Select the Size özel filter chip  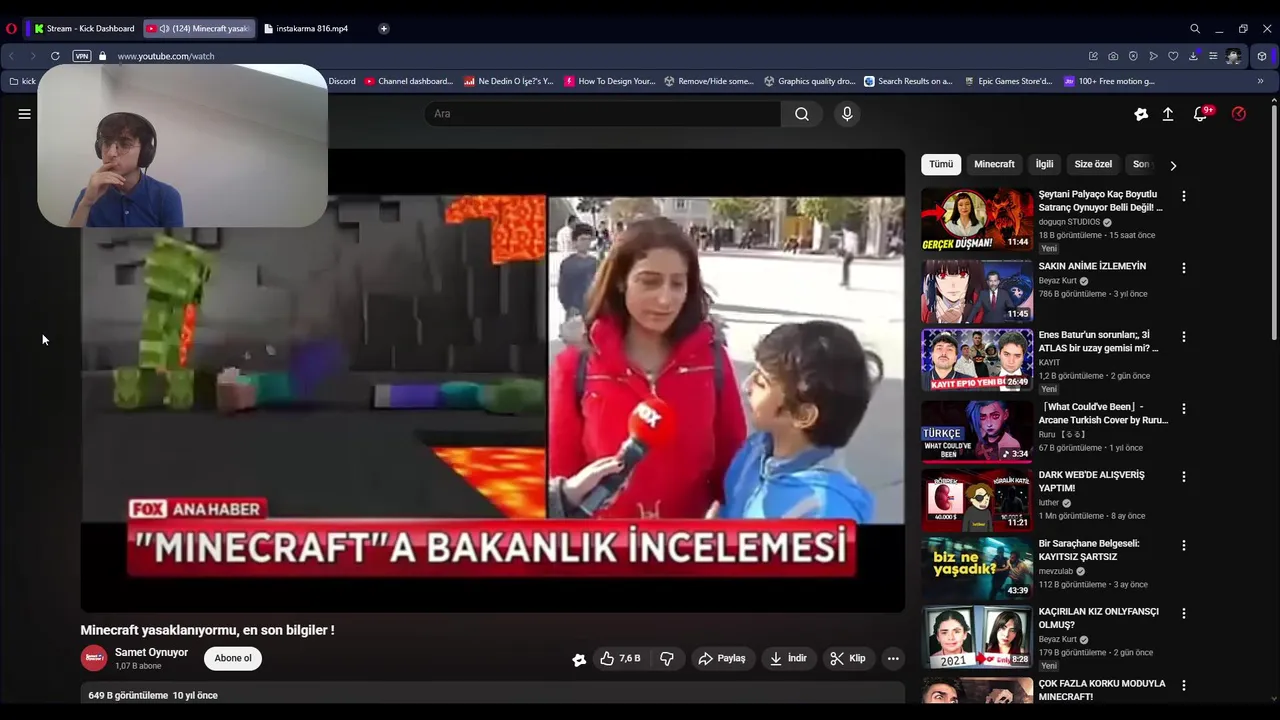(x=1093, y=164)
